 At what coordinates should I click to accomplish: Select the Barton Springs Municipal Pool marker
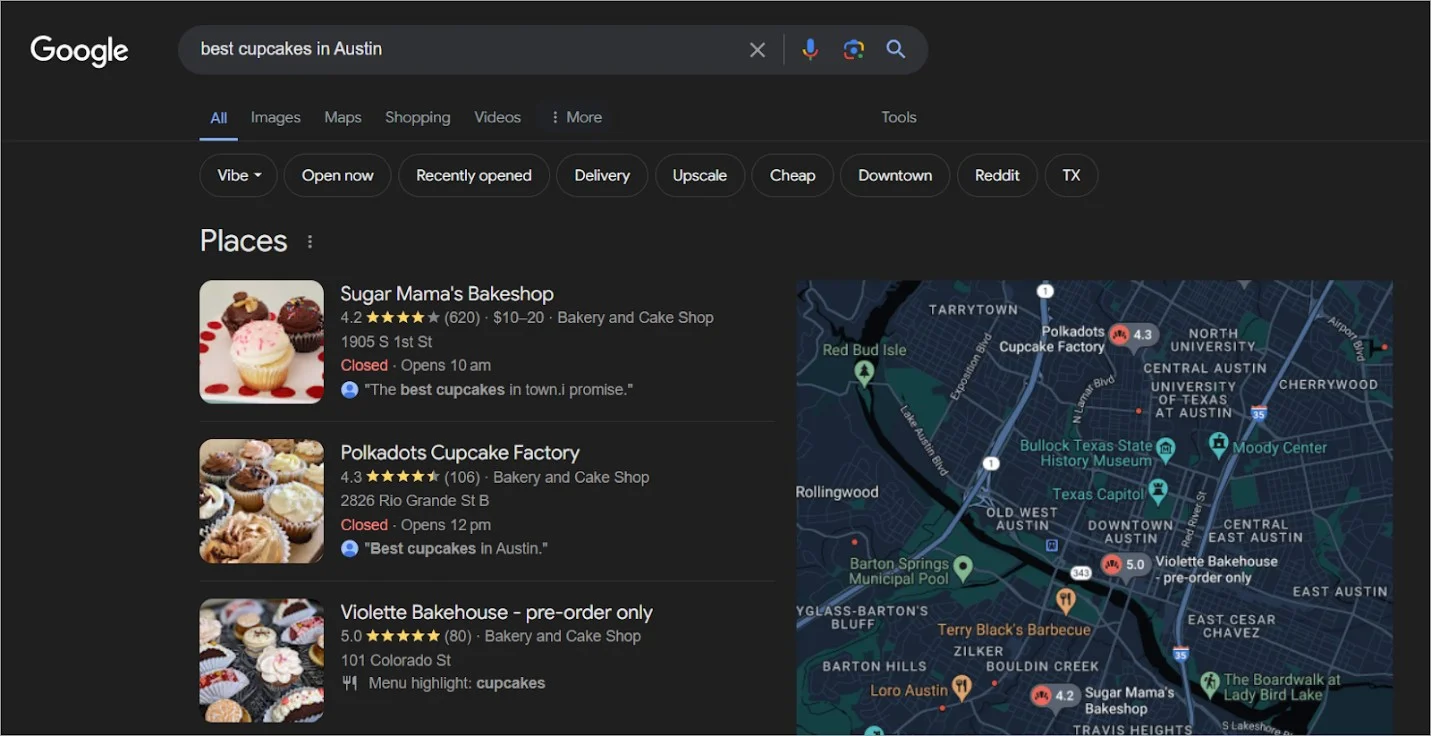(x=963, y=568)
